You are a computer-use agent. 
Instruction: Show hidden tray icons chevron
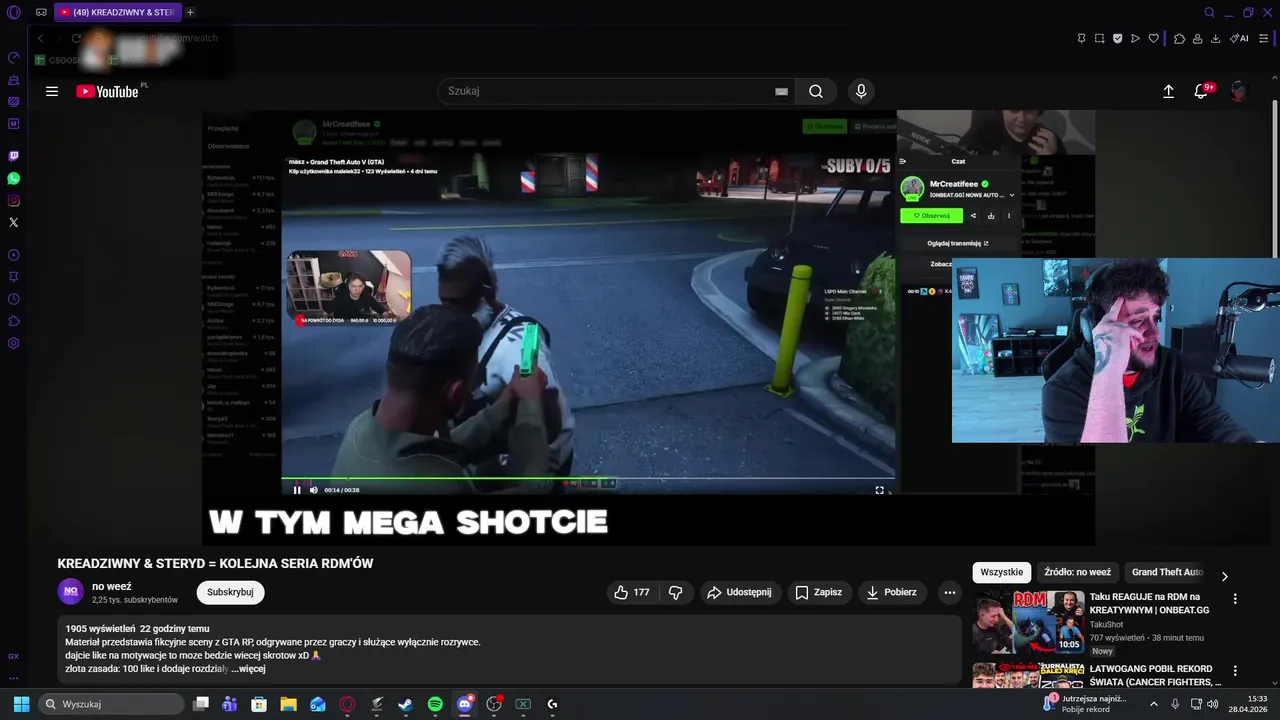point(1153,704)
